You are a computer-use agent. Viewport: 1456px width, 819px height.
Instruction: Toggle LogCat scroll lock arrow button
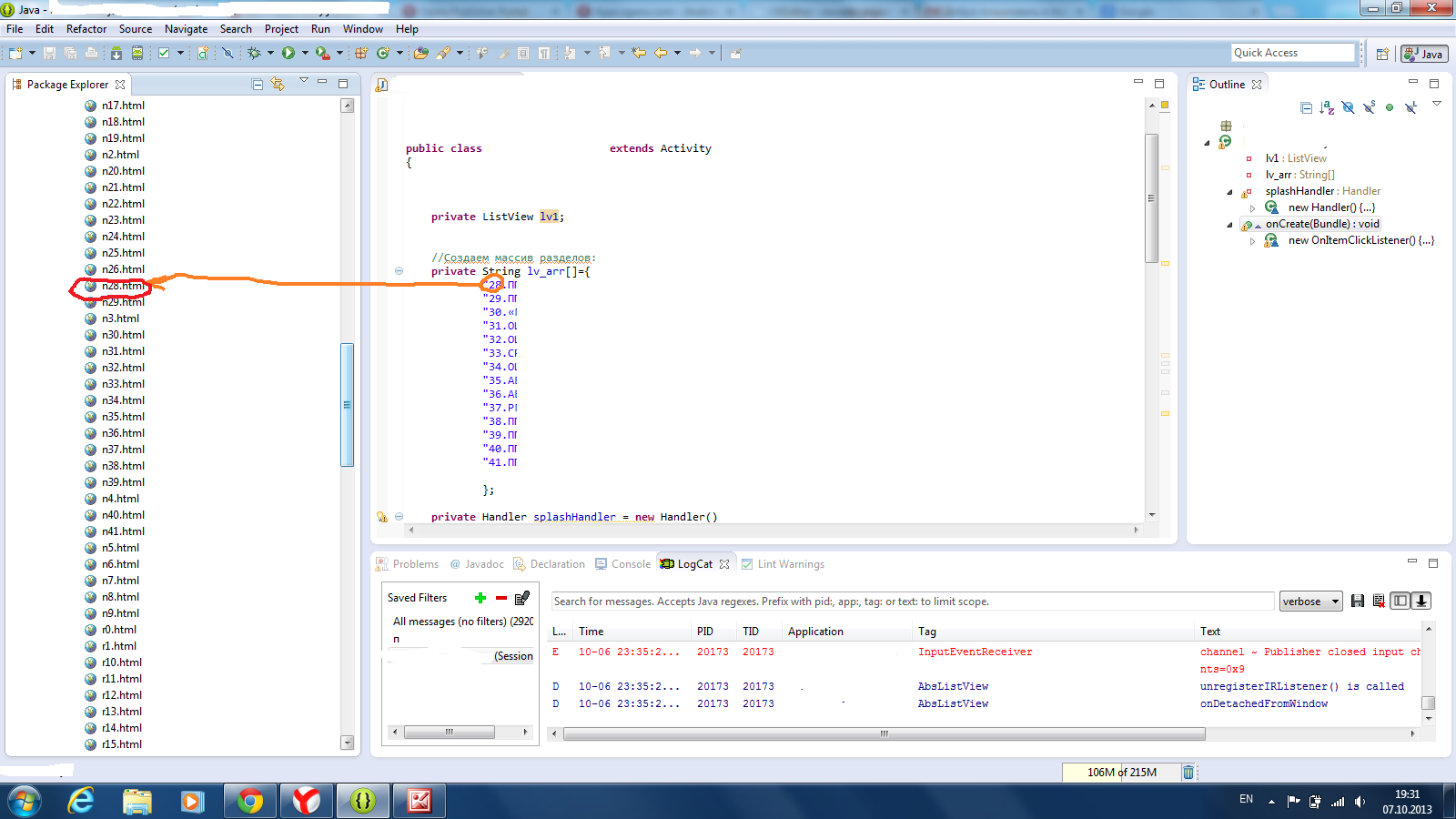pos(1421,601)
